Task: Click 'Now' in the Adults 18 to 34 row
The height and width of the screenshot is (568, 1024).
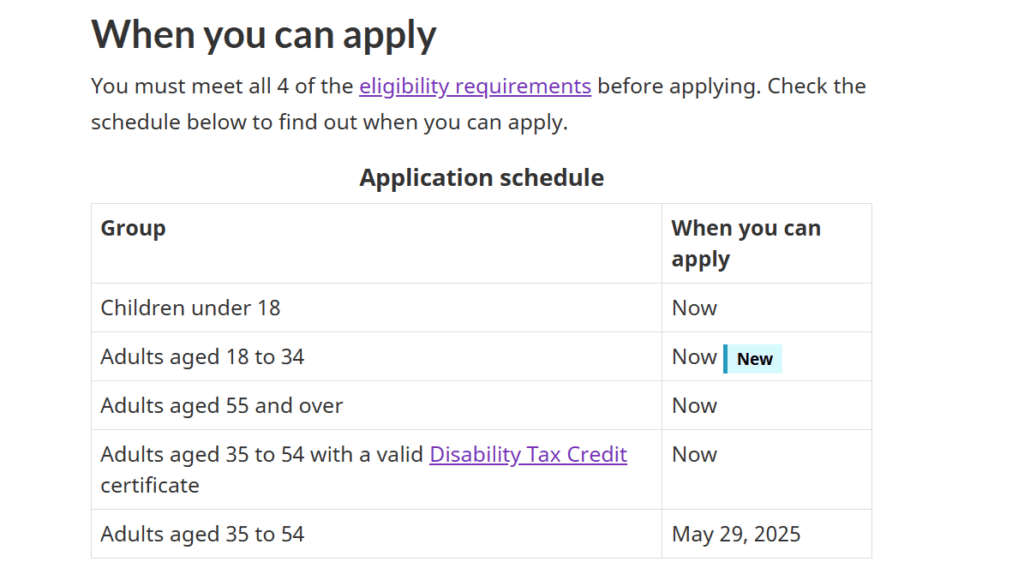Action: (694, 357)
